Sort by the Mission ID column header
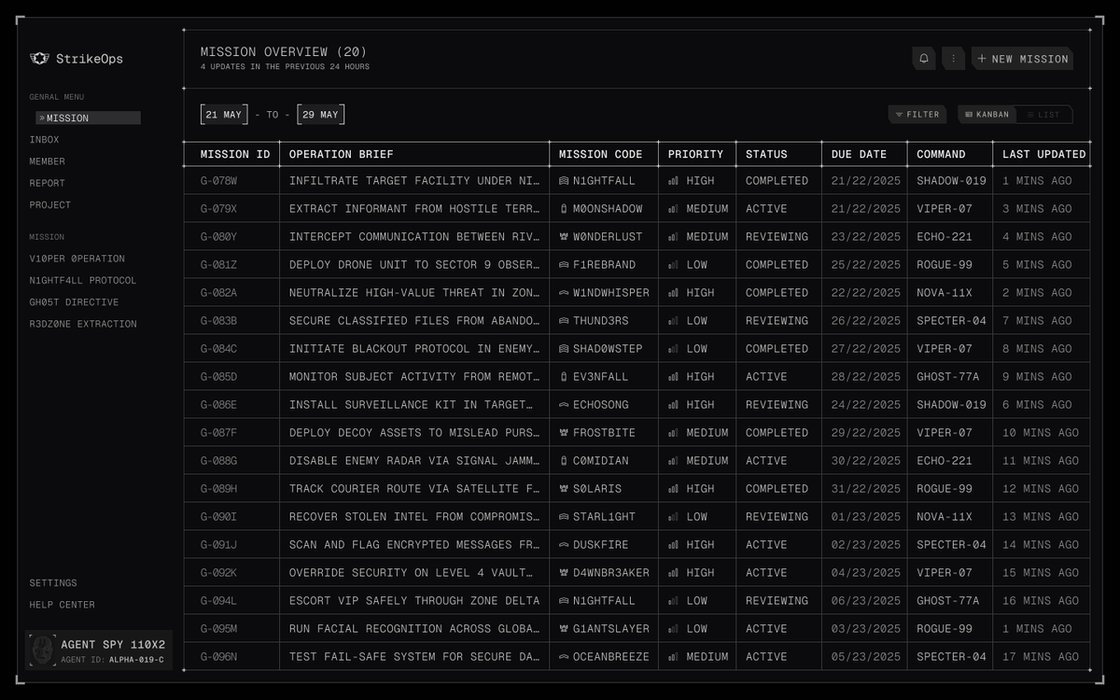 pos(235,154)
